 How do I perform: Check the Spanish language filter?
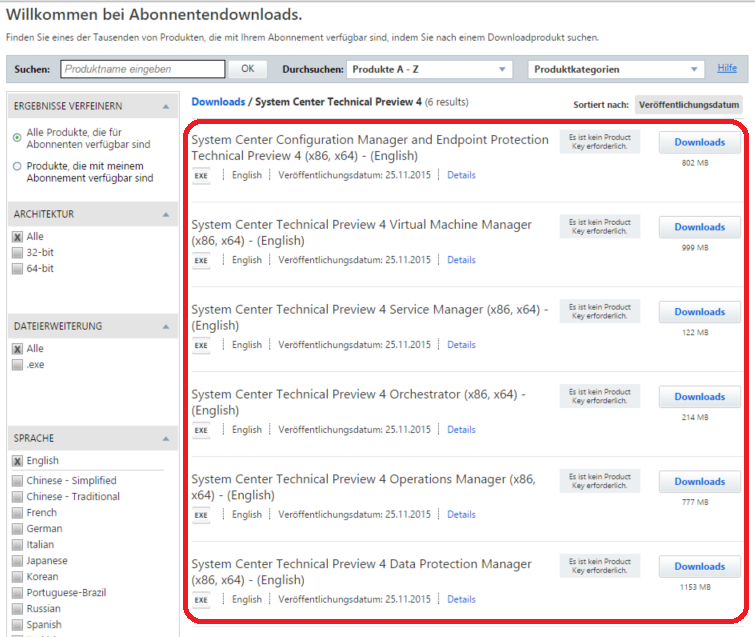tap(17, 625)
